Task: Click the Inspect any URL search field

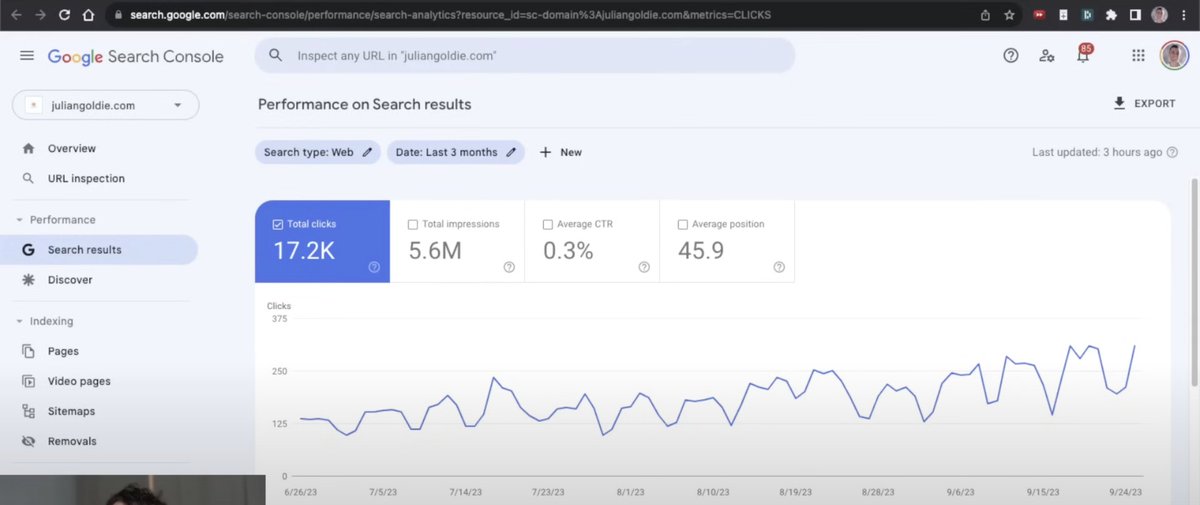Action: 525,56
